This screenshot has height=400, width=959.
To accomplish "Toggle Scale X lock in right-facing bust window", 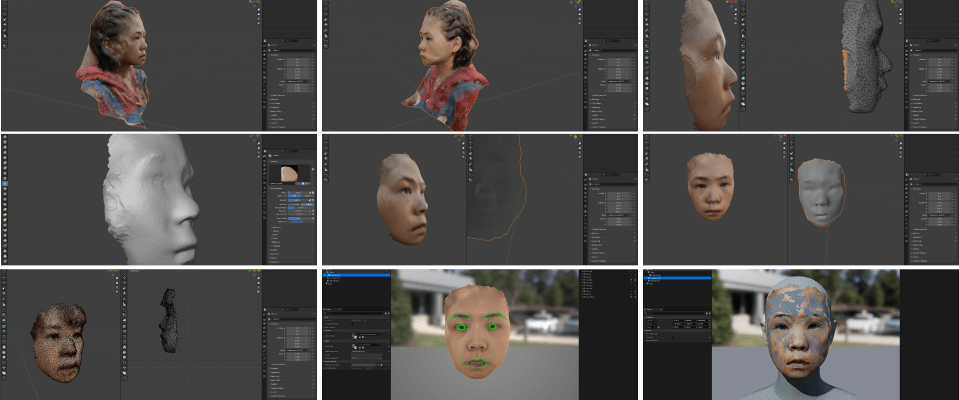I will point(310,85).
